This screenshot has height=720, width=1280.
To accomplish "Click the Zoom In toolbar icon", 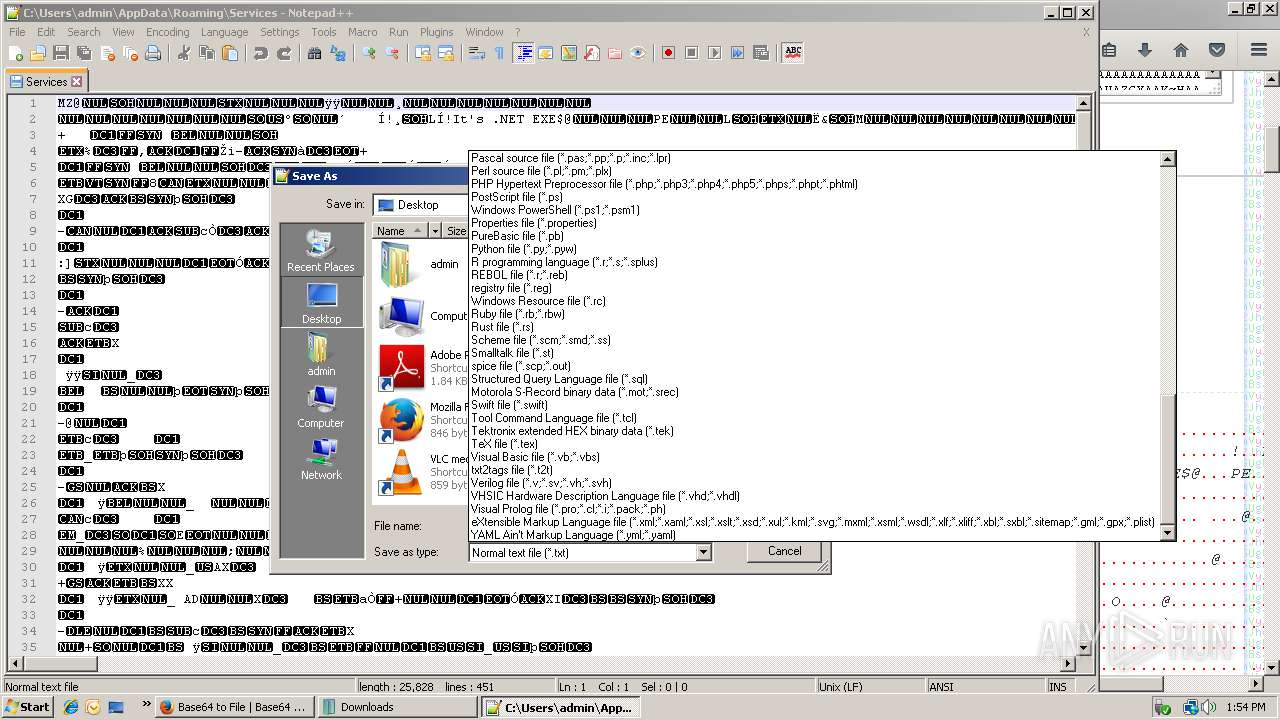I will (x=368, y=53).
